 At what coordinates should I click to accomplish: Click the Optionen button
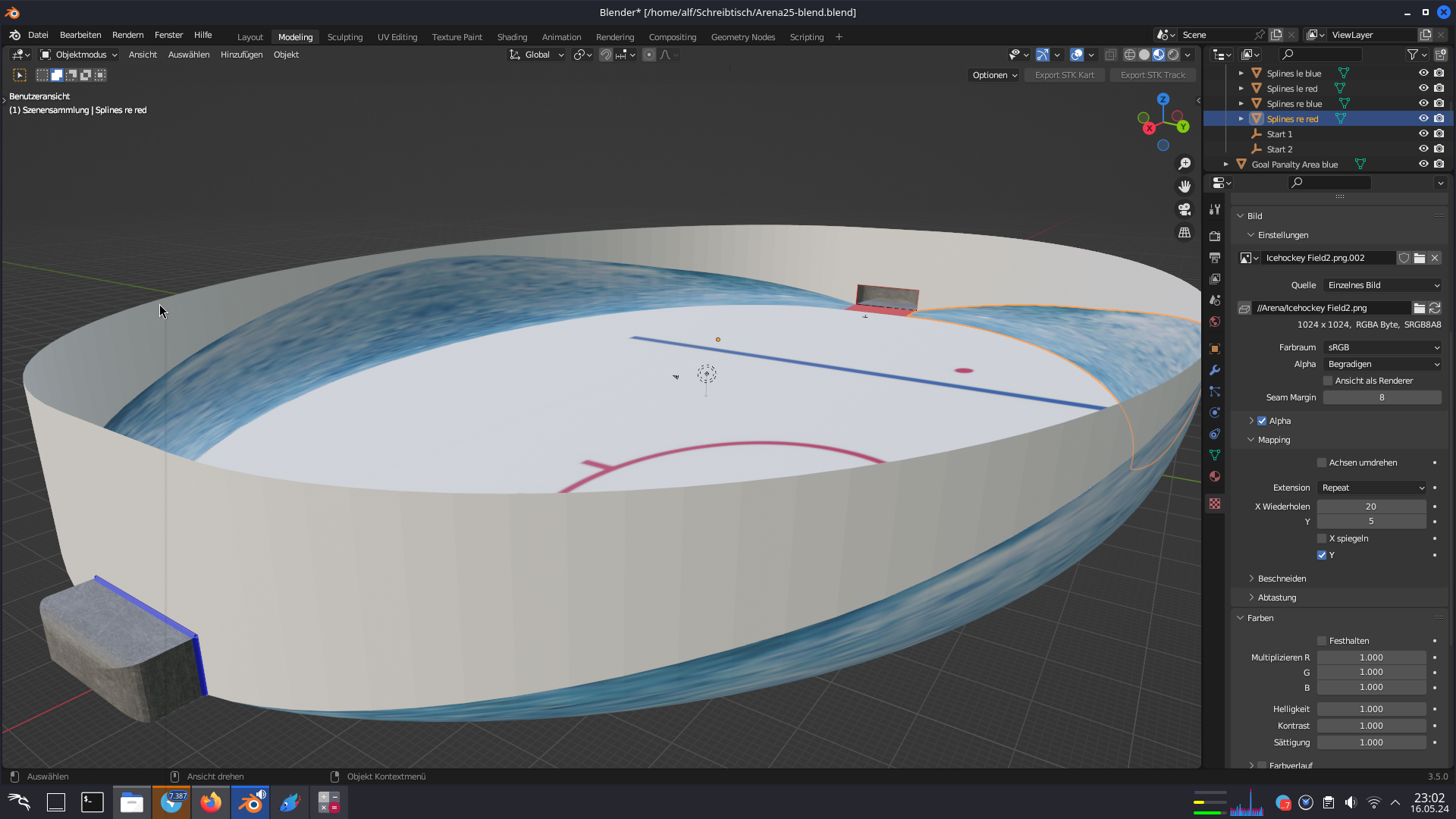(x=994, y=75)
